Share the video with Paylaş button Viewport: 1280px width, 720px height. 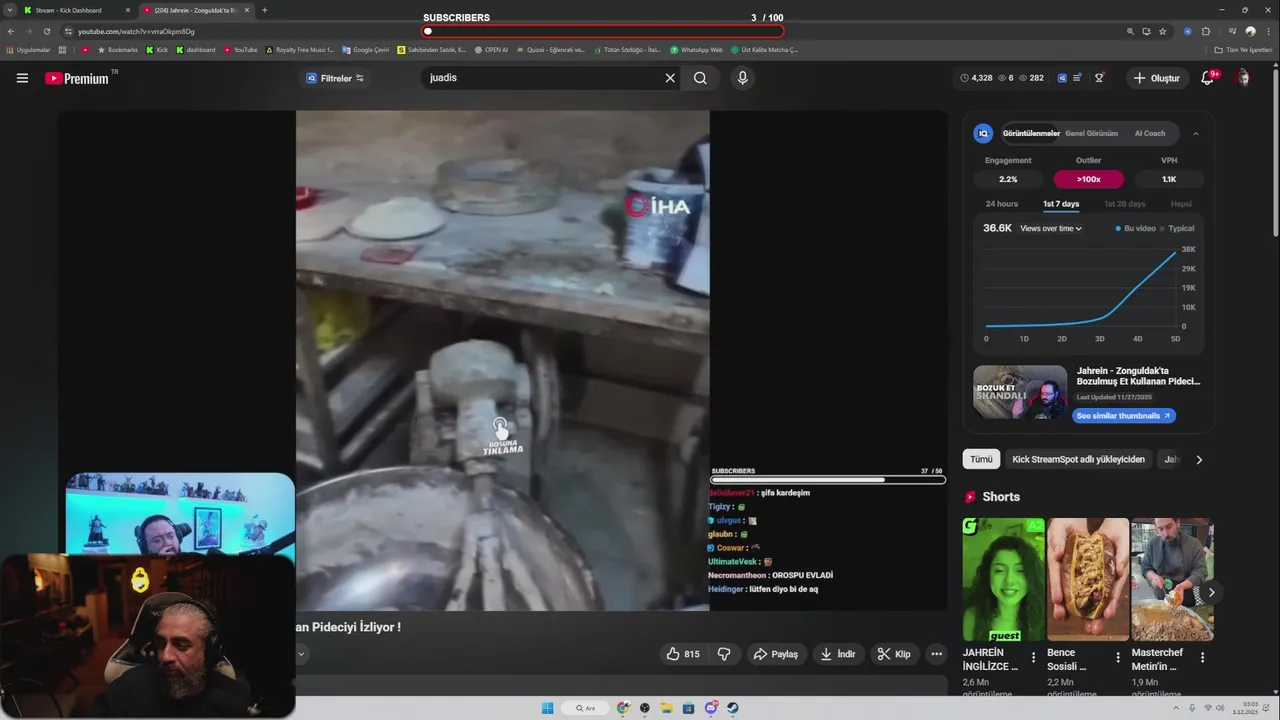click(776, 654)
